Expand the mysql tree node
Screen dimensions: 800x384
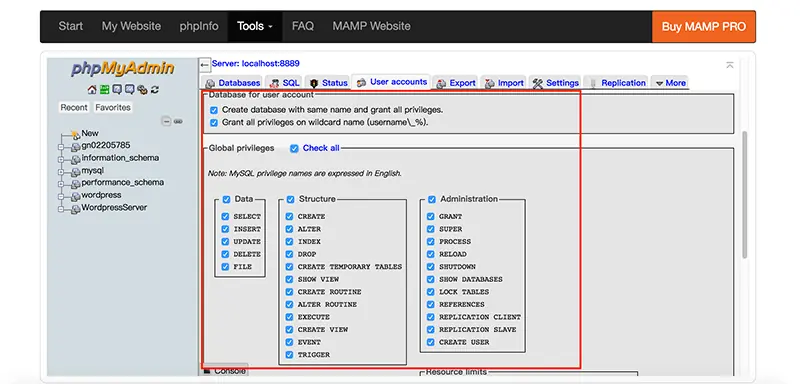point(61,172)
